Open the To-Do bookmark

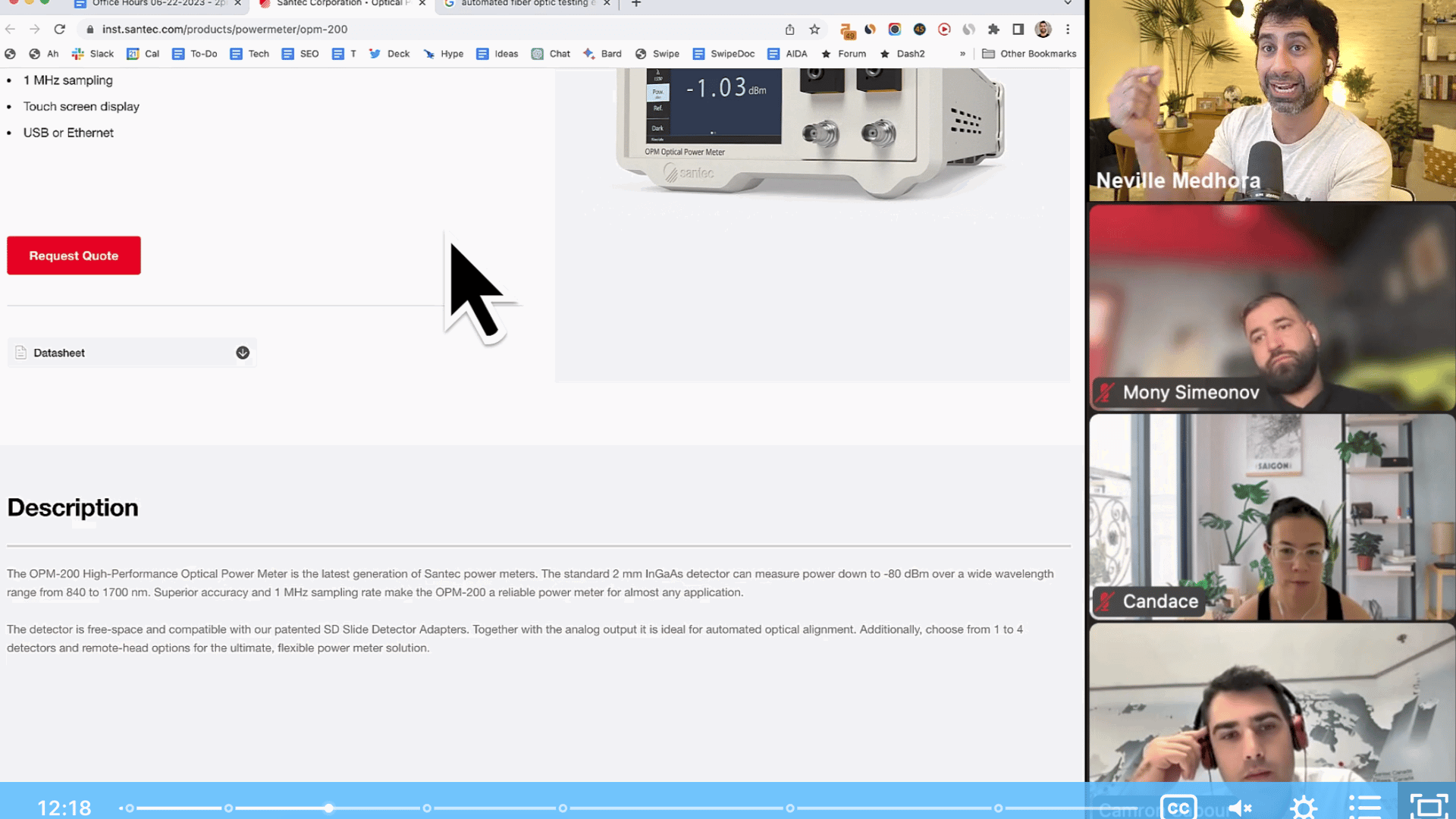click(x=195, y=54)
